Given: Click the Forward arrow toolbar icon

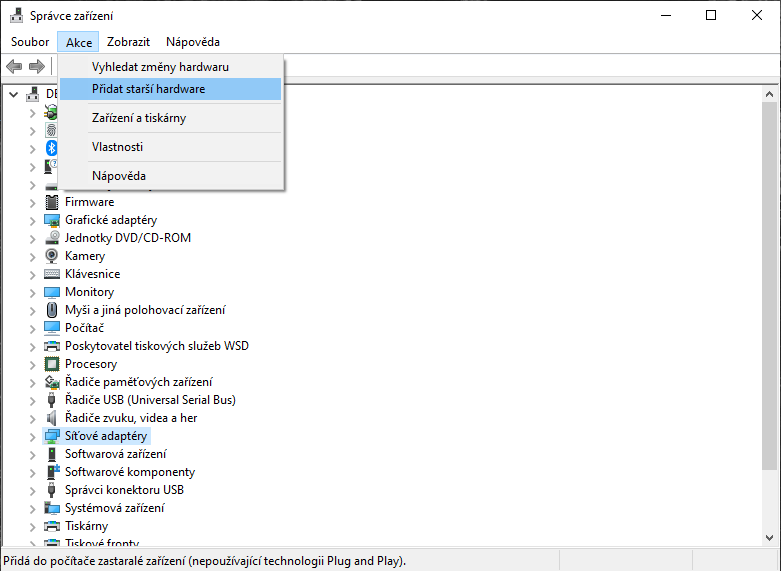Looking at the screenshot, I should [x=37, y=66].
